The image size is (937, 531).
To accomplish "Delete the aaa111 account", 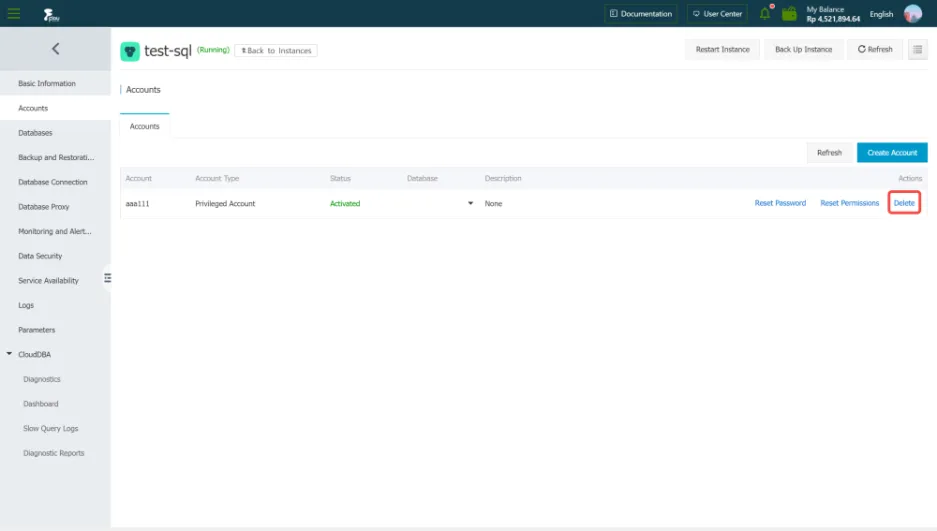I will point(904,203).
